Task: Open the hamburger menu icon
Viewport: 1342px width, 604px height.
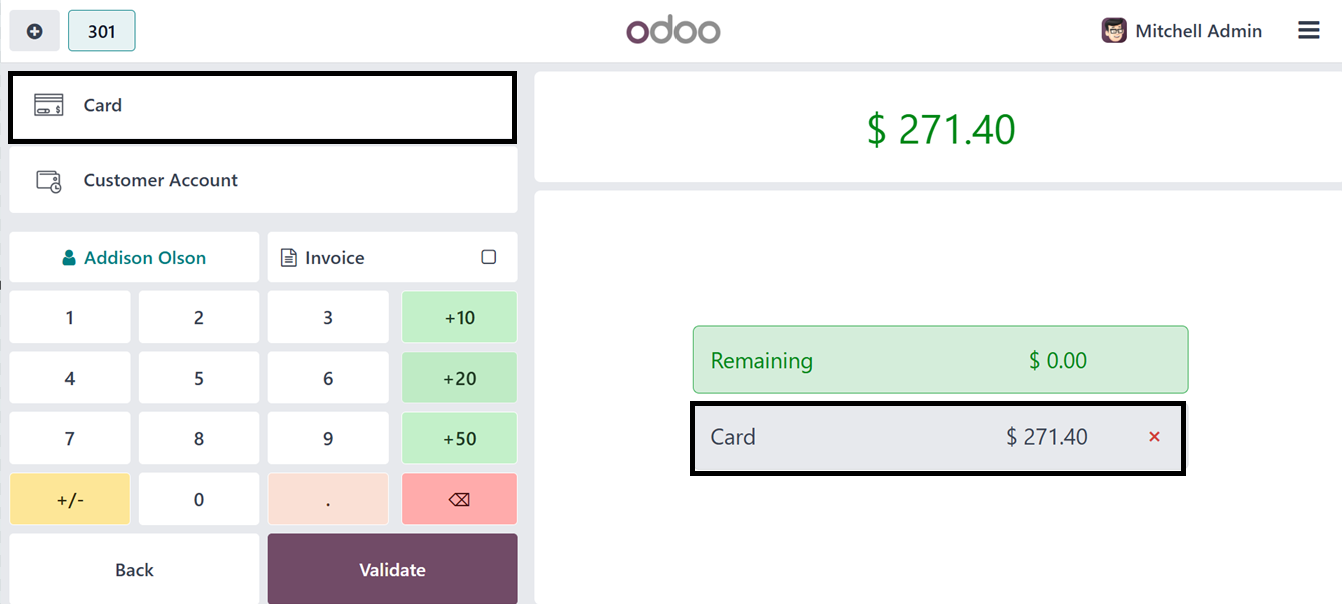Action: click(x=1308, y=31)
